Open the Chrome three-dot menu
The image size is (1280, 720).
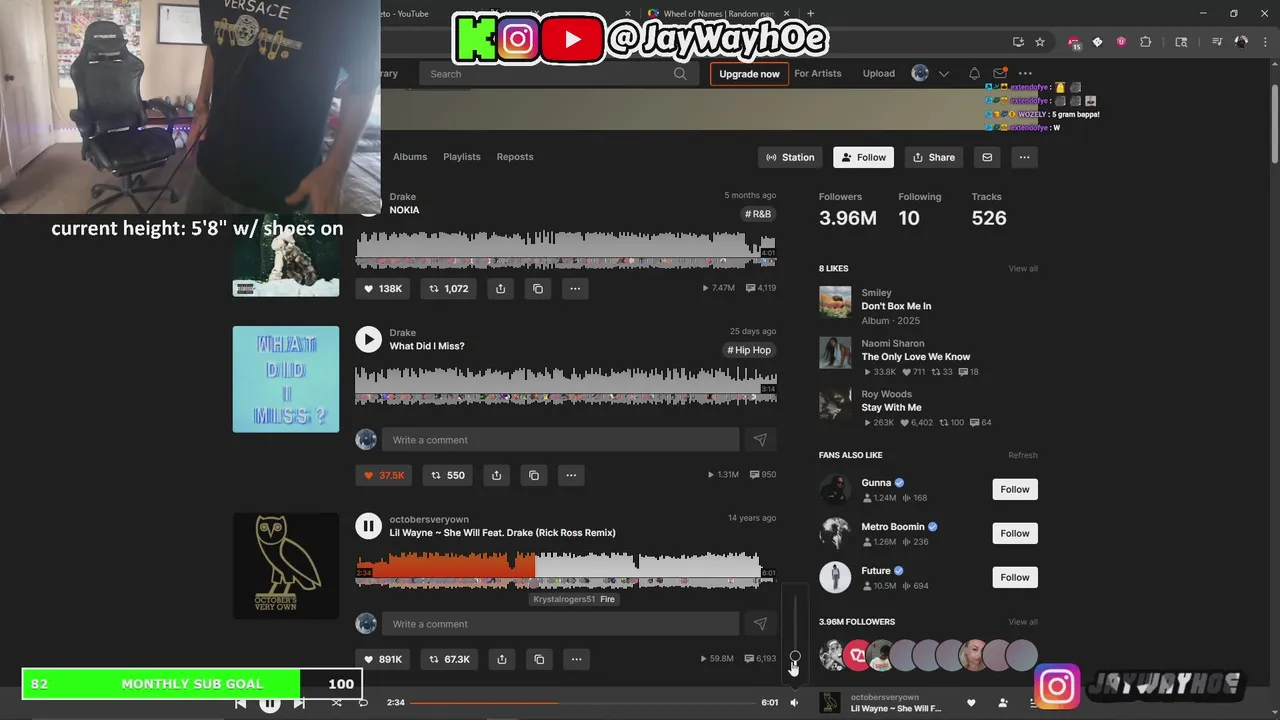pos(1267,42)
